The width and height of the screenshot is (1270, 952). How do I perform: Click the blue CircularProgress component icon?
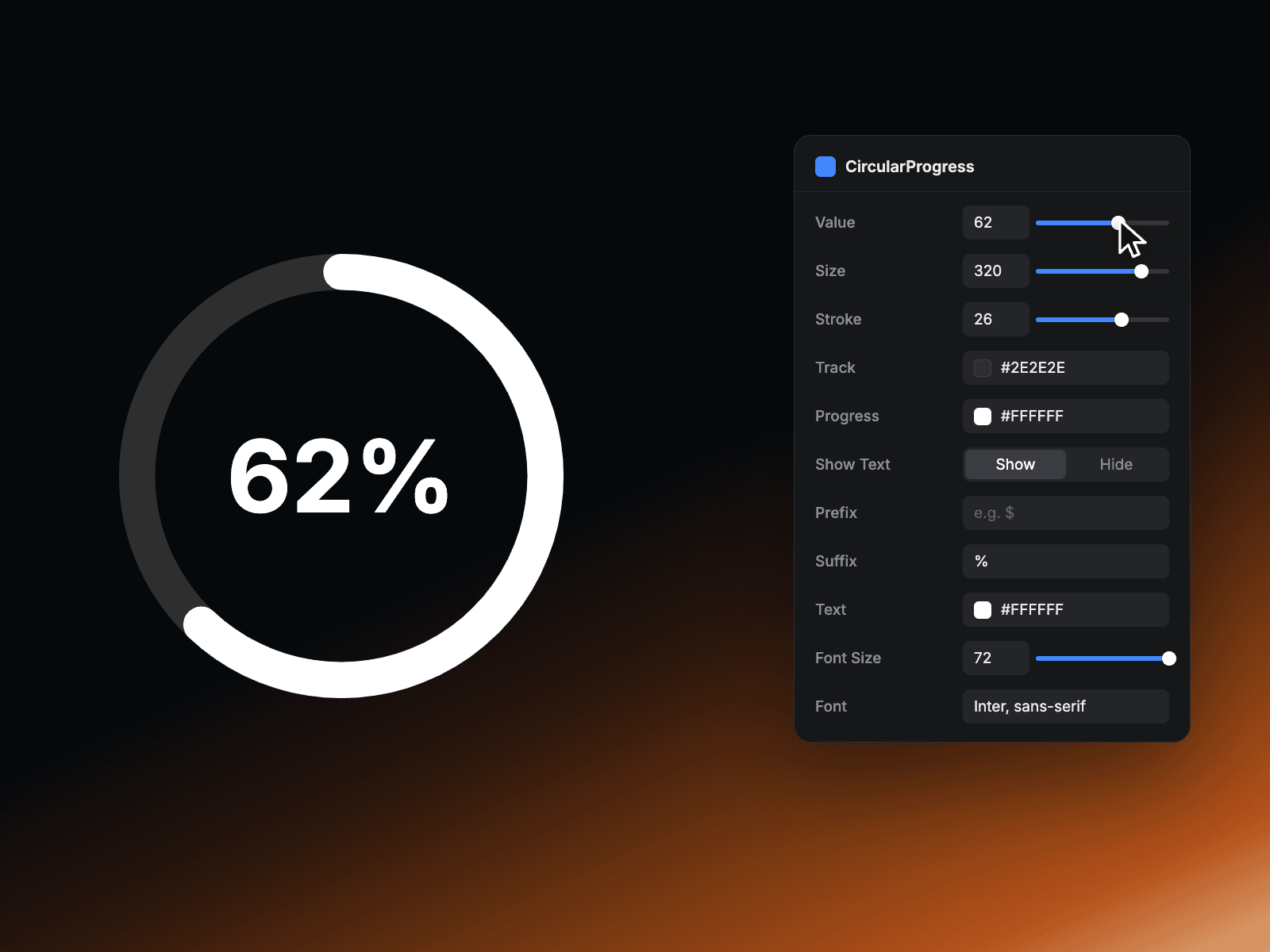coord(825,167)
